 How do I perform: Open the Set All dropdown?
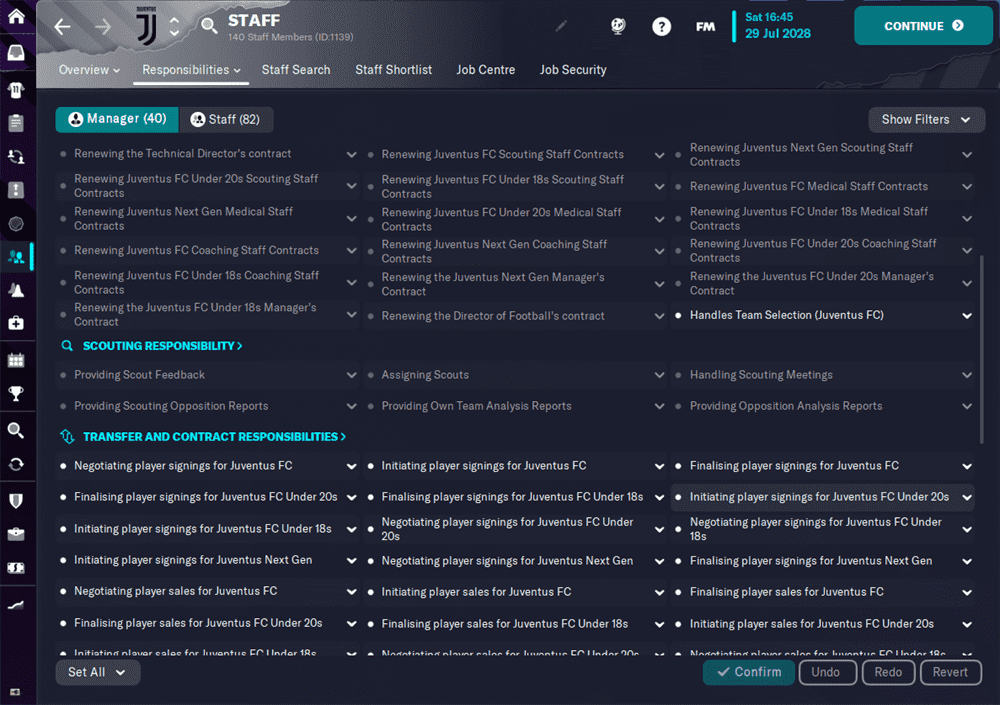pos(97,672)
